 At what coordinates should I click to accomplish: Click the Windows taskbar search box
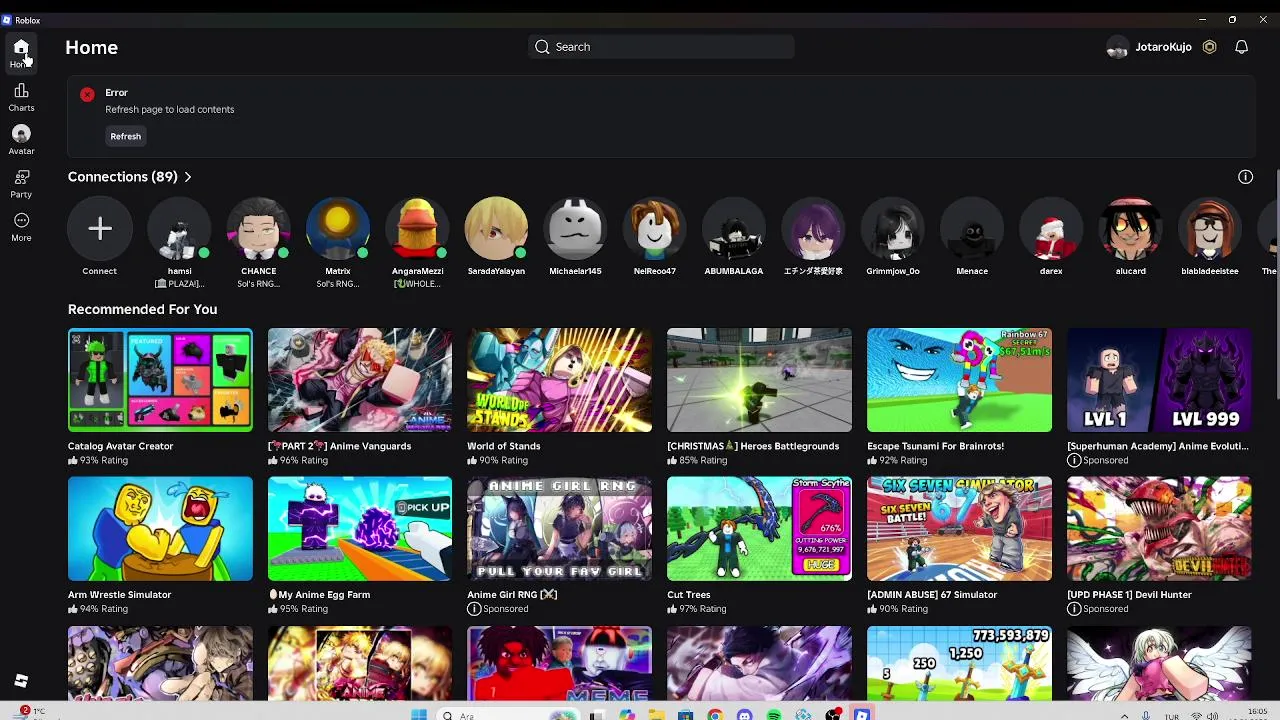(508, 715)
